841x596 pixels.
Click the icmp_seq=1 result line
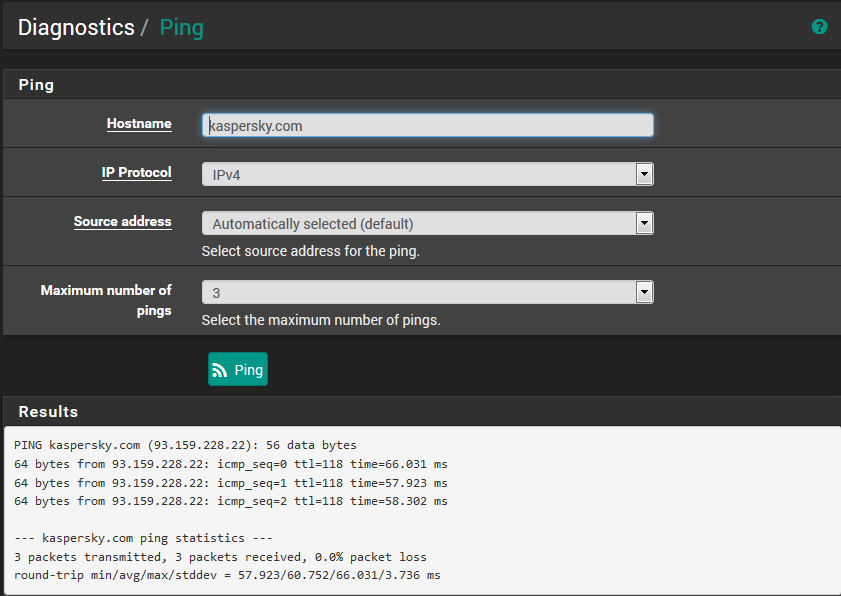(x=231, y=482)
